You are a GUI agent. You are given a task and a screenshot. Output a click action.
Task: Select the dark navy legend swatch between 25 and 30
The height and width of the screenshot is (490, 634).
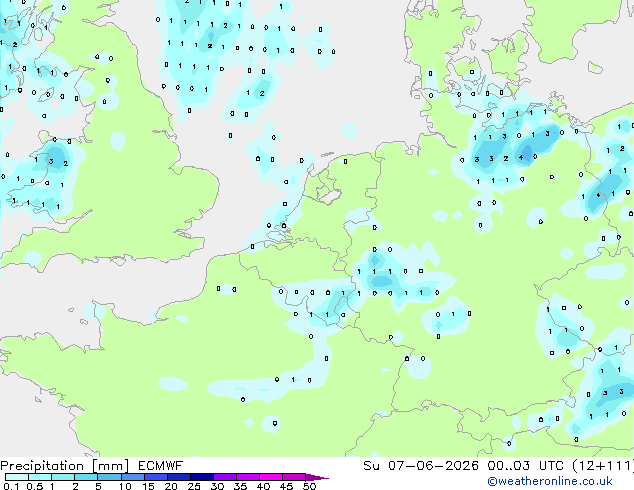[x=202, y=477]
